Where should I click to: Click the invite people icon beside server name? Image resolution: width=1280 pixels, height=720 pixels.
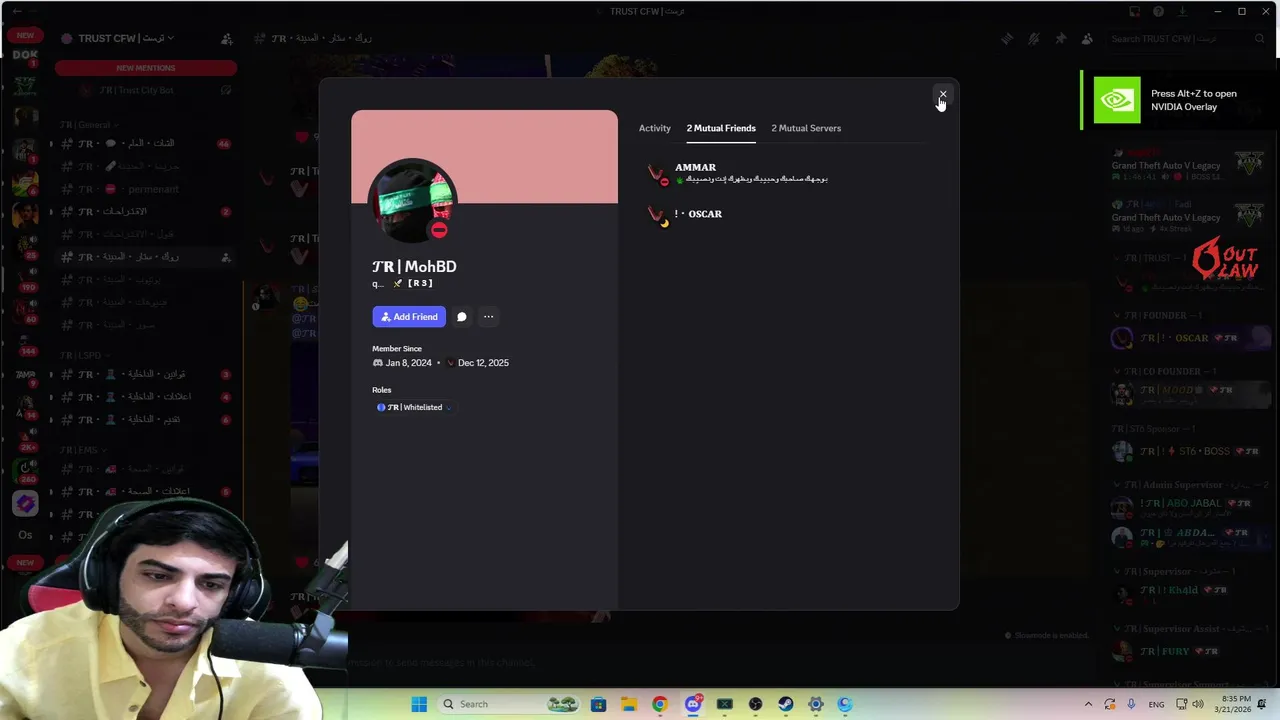click(x=226, y=39)
